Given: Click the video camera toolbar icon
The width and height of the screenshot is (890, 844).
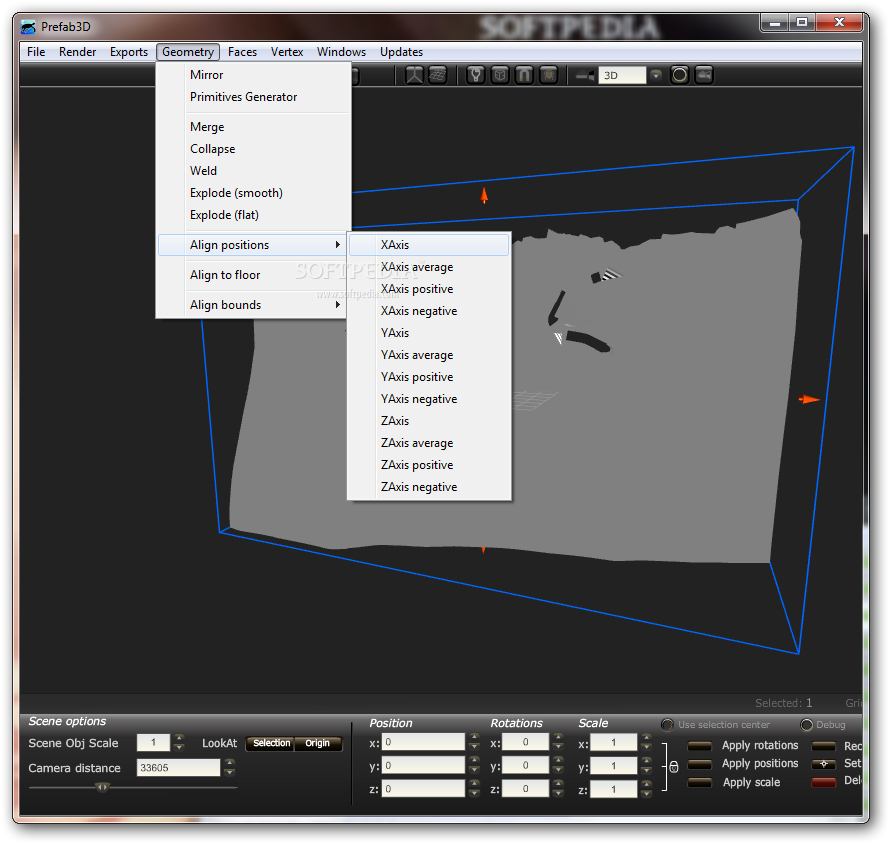Looking at the screenshot, I should pyautogui.click(x=704, y=75).
